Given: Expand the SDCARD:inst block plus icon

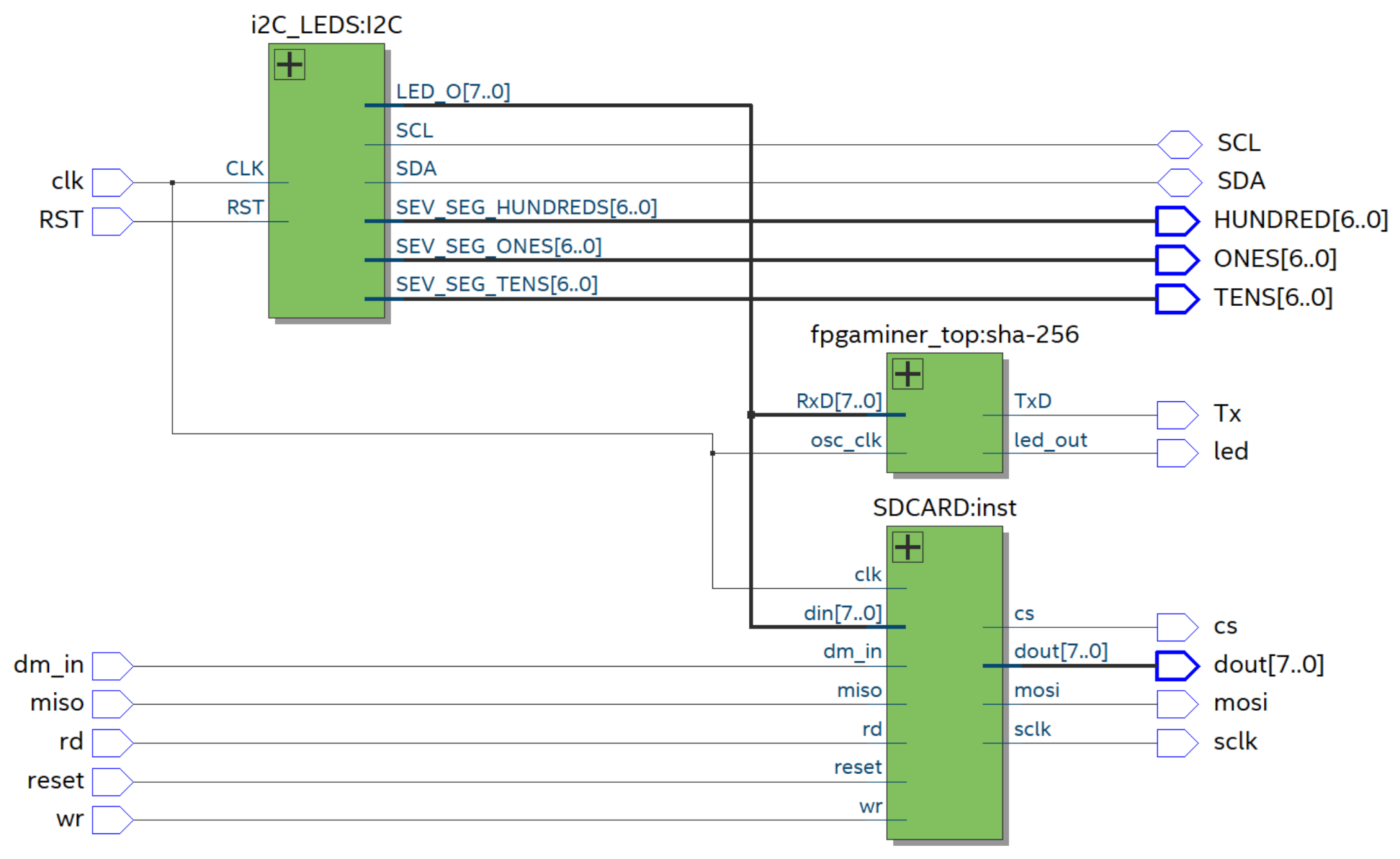Looking at the screenshot, I should coord(908,547).
